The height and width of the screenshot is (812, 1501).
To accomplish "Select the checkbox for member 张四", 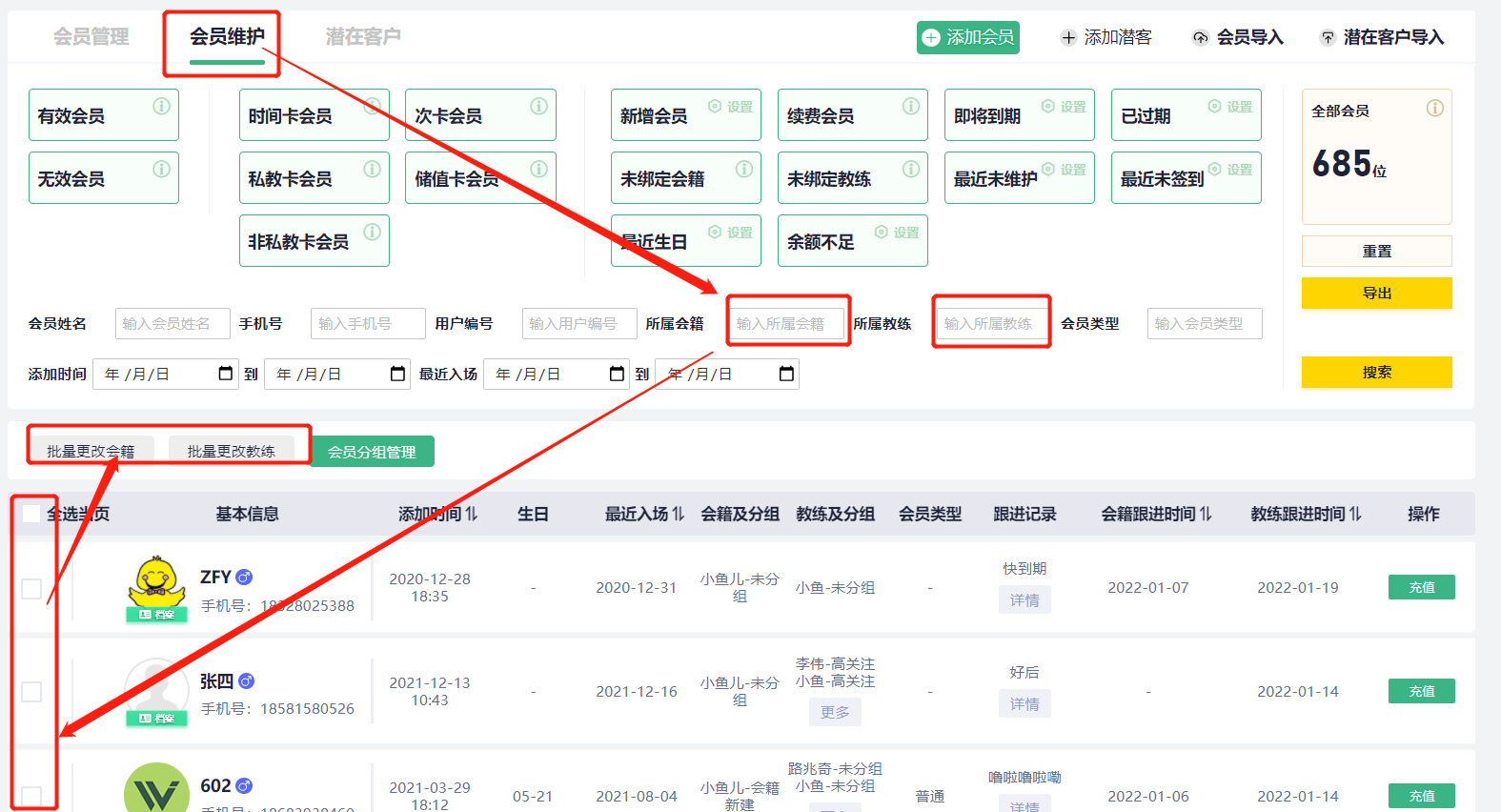I will 31,692.
